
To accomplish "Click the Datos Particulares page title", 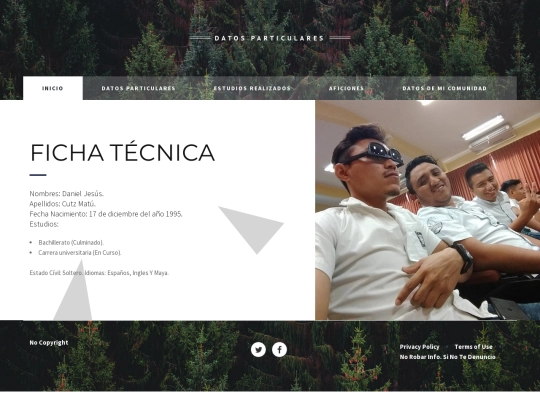I will pos(269,38).
